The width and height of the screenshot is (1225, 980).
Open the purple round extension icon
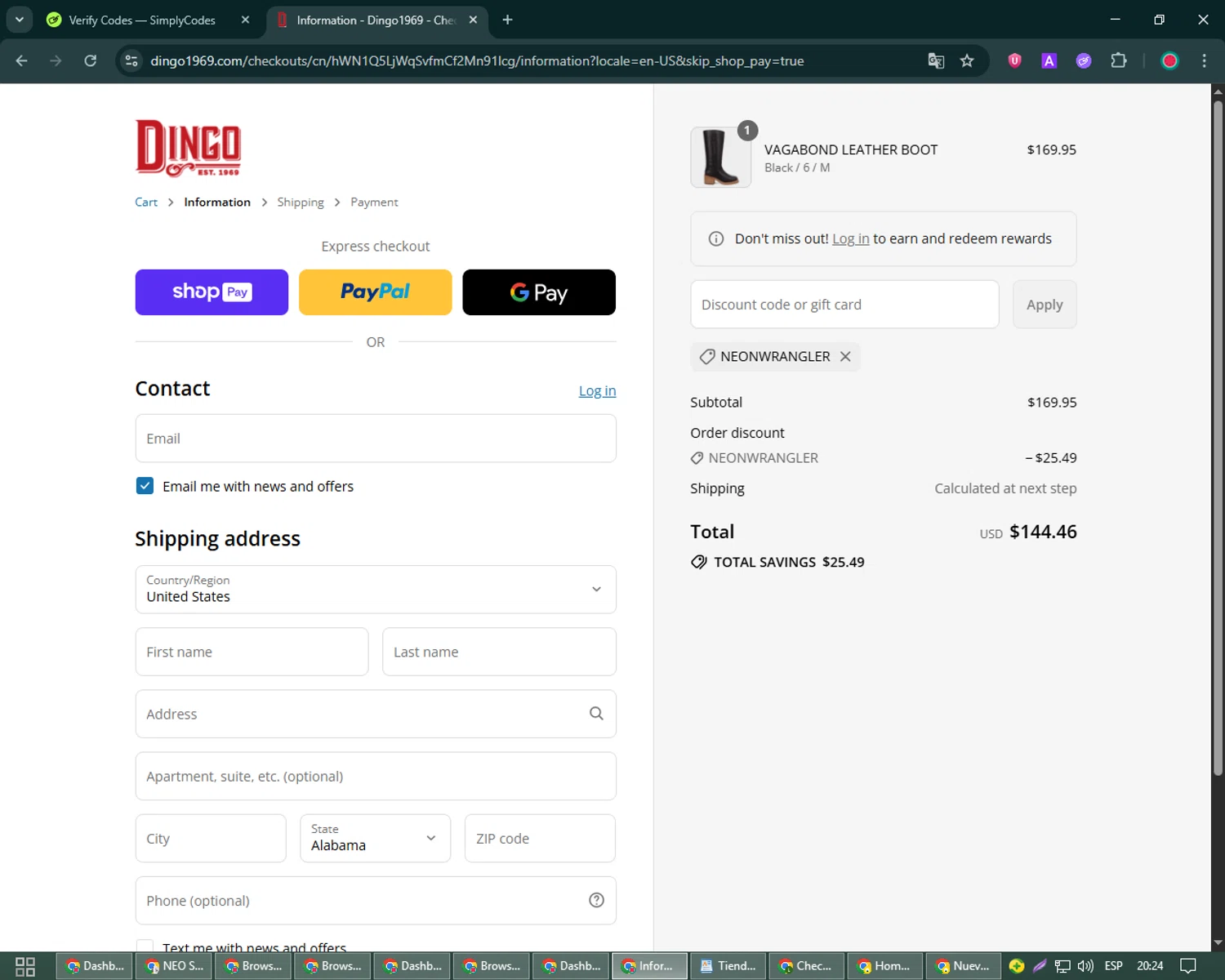[x=1084, y=60]
